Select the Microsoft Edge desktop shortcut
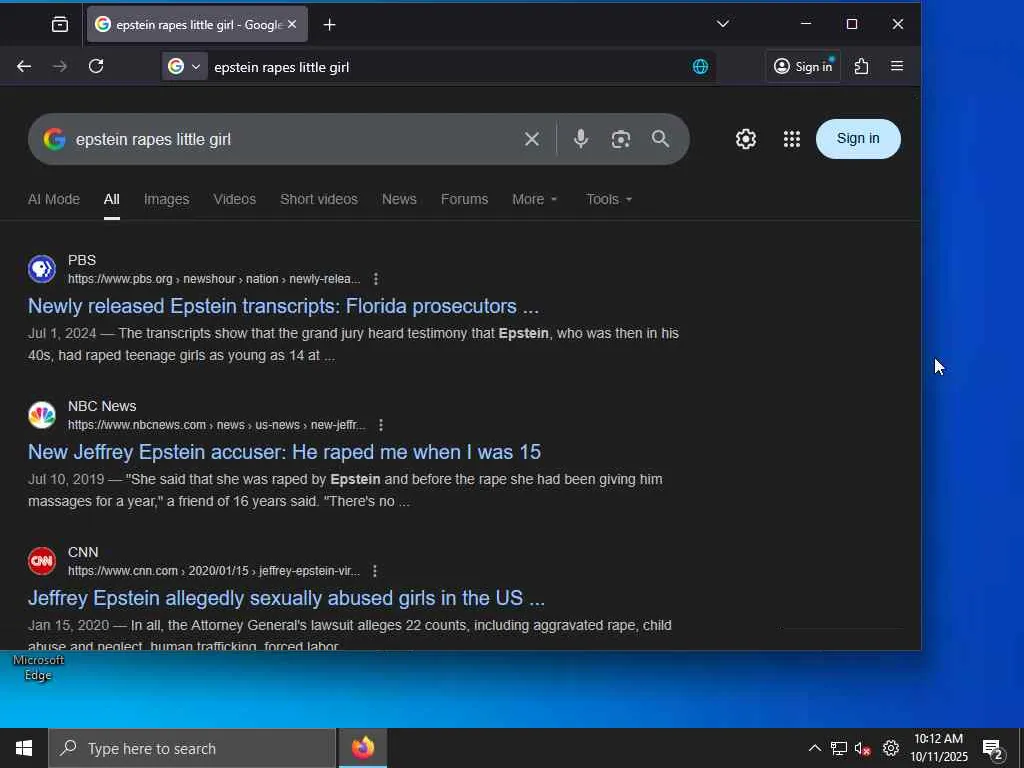The height and width of the screenshot is (768, 1024). (x=39, y=667)
